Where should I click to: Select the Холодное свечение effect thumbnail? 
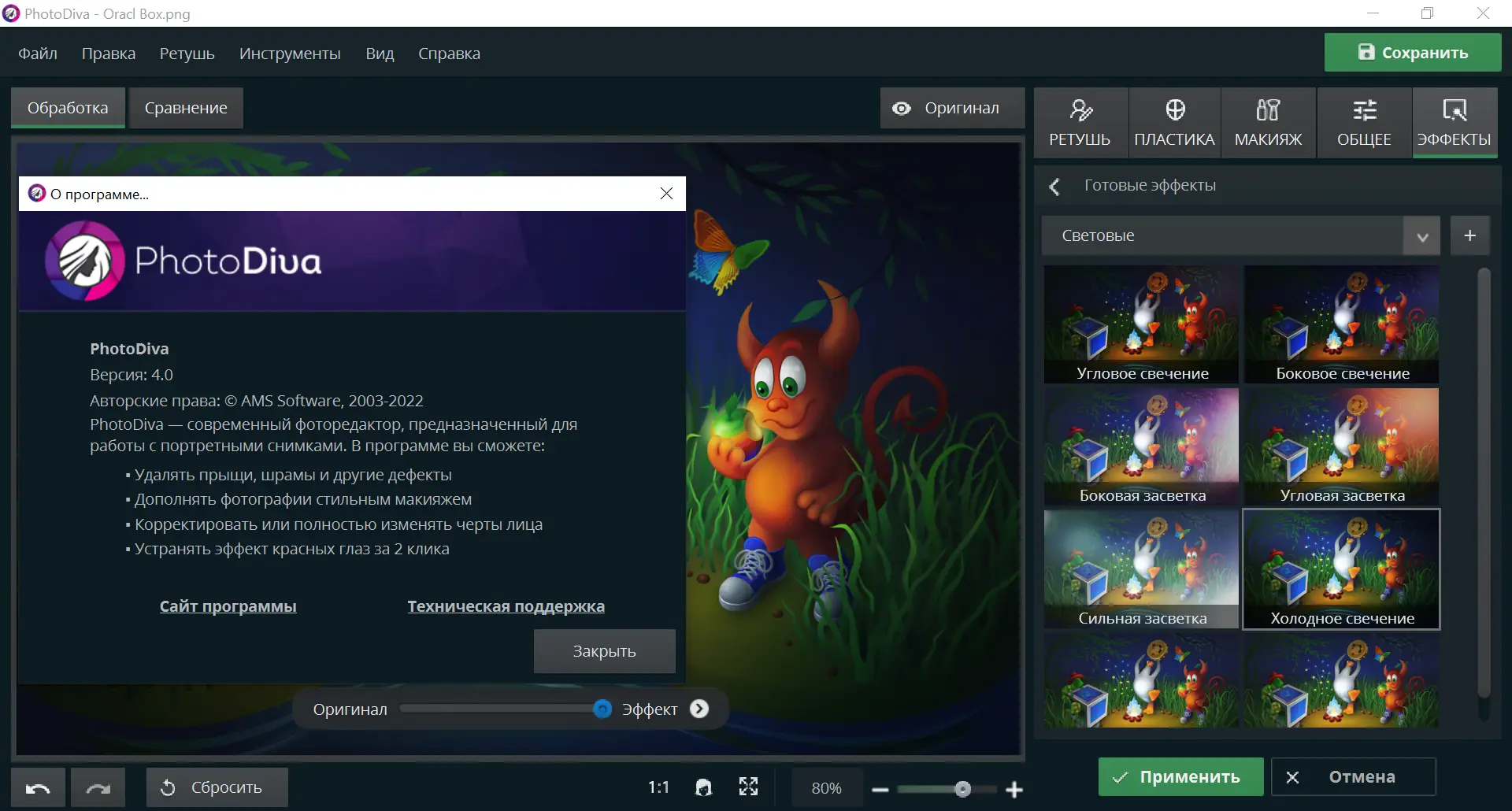click(x=1342, y=569)
